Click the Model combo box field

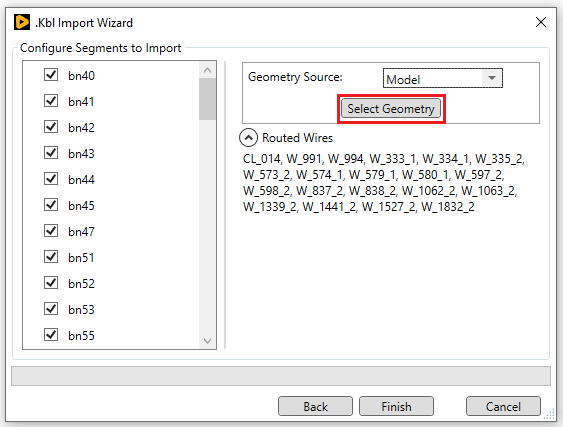tap(442, 78)
